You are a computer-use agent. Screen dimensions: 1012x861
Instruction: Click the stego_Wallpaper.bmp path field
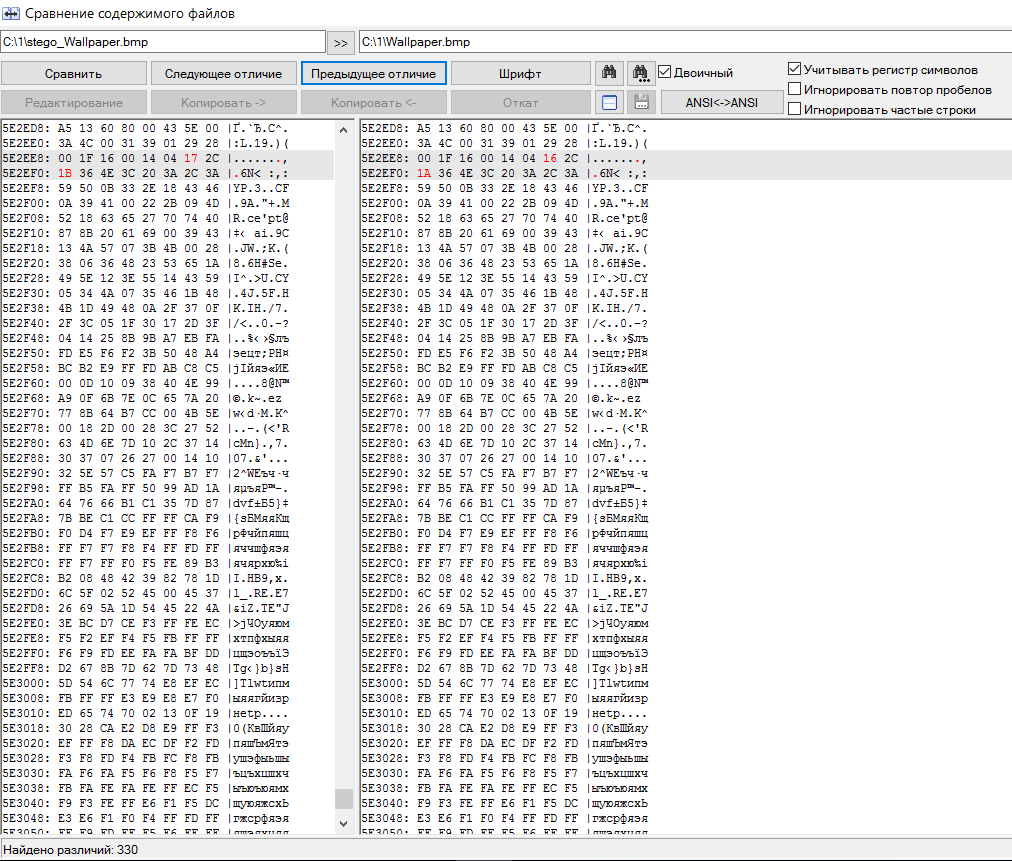[x=163, y=42]
